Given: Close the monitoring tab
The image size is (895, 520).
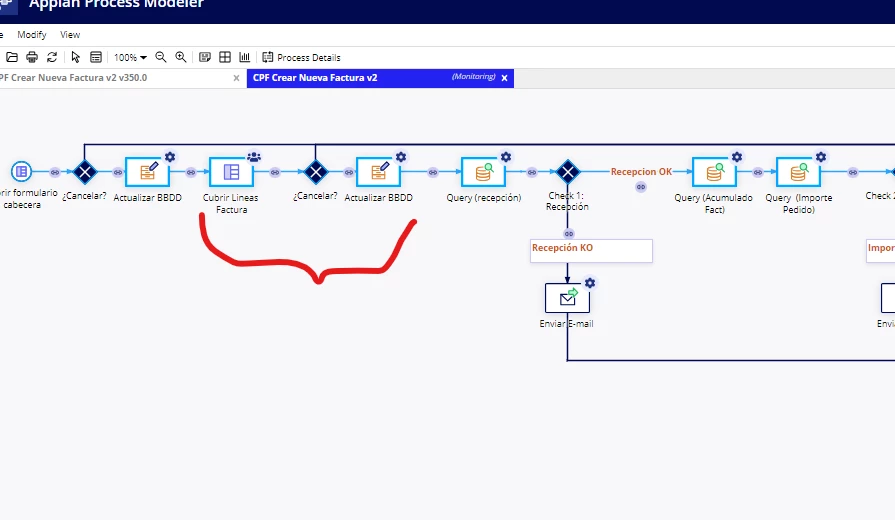Looking at the screenshot, I should [505, 78].
